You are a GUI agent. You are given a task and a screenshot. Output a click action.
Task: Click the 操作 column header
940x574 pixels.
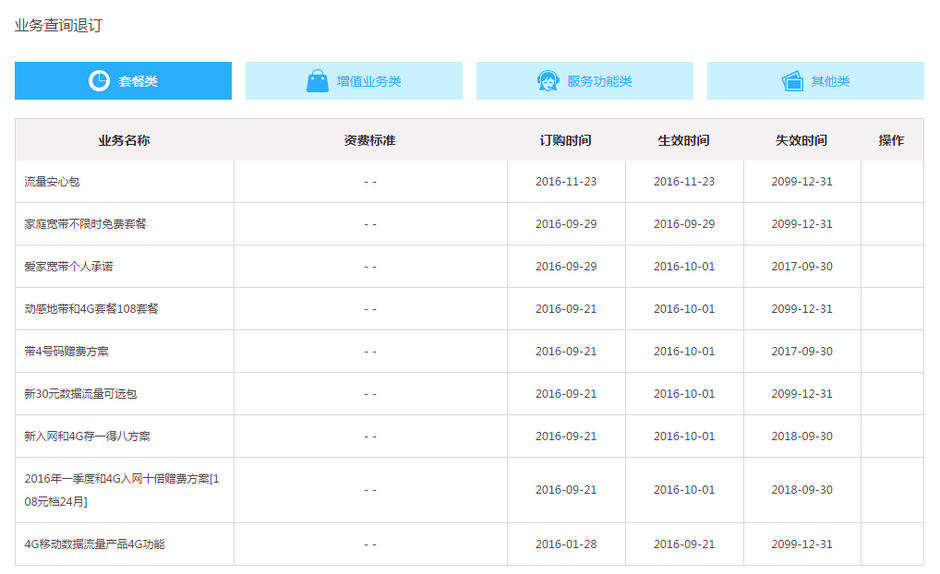891,140
